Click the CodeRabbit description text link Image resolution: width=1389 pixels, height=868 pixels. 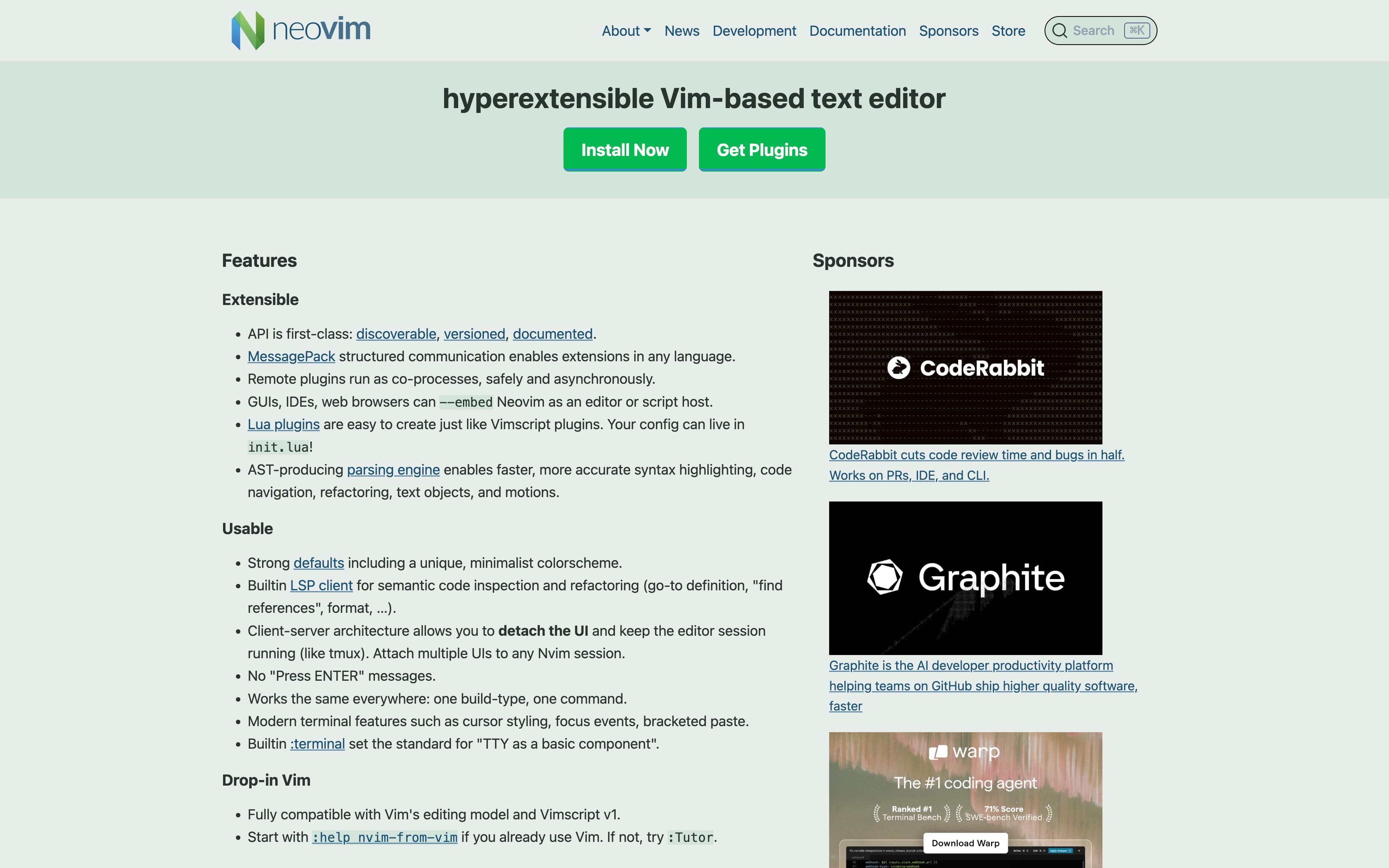(976, 455)
